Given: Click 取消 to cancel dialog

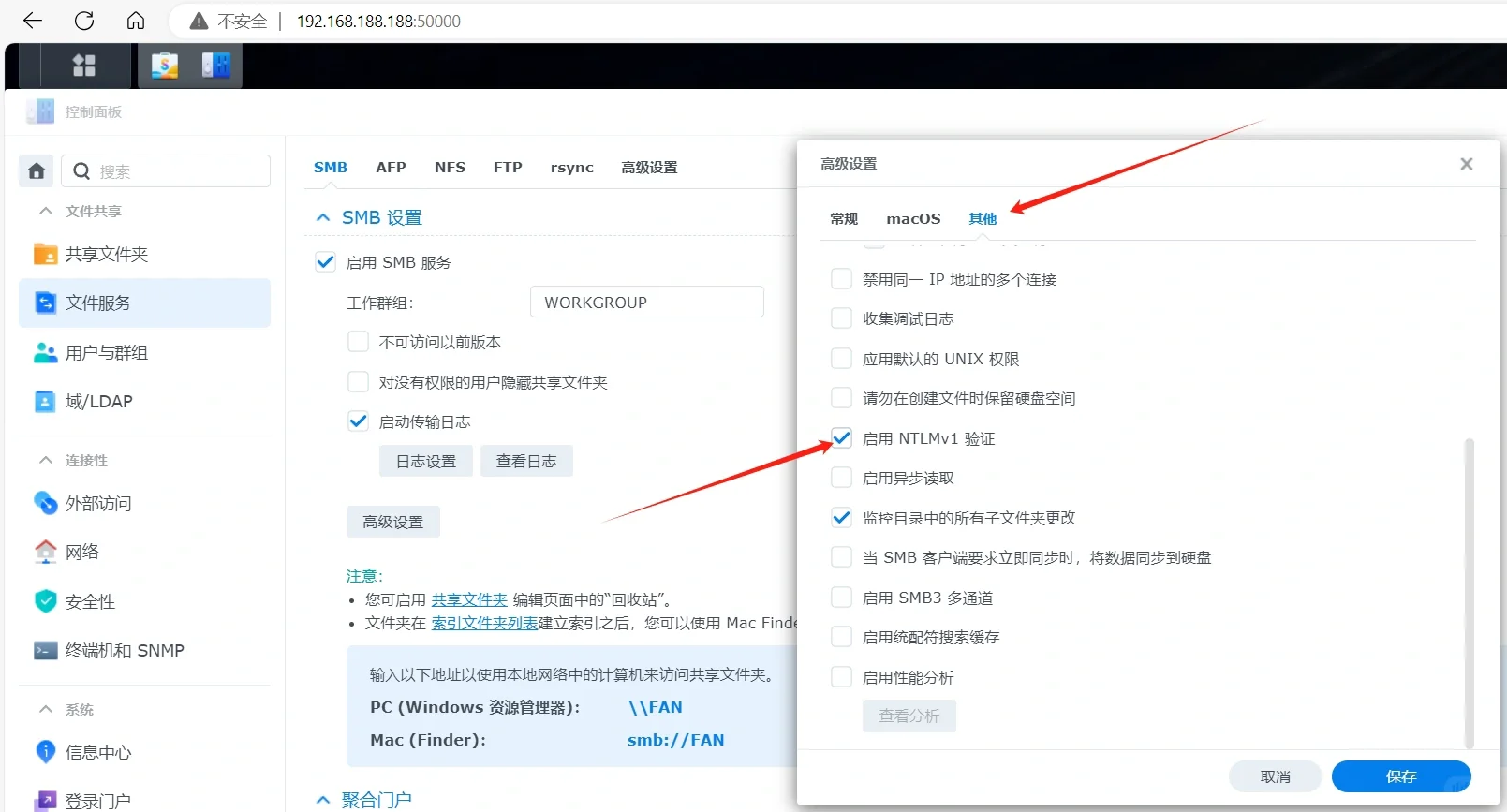Looking at the screenshot, I should pos(1275,776).
